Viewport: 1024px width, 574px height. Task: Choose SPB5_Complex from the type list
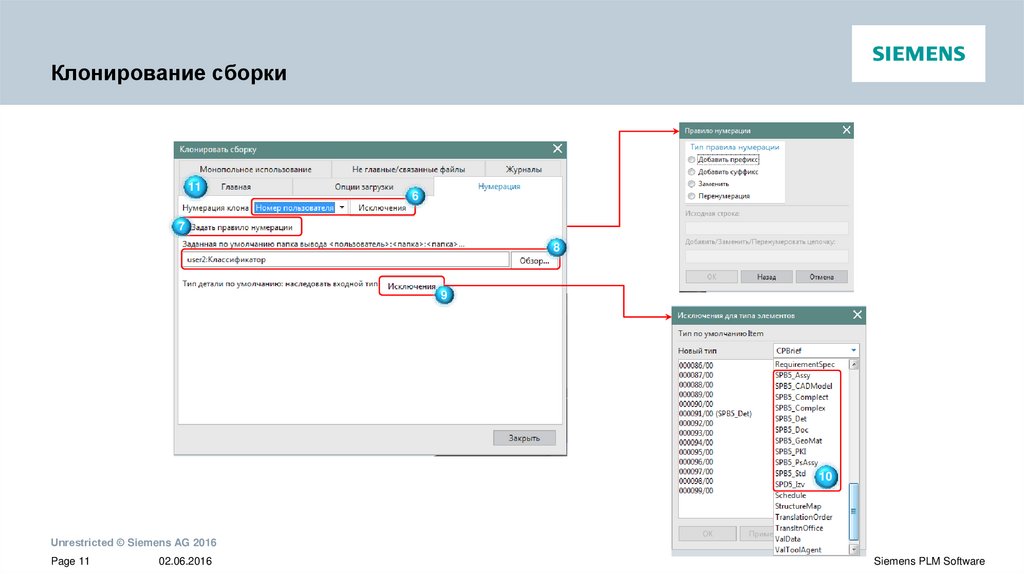click(800, 408)
